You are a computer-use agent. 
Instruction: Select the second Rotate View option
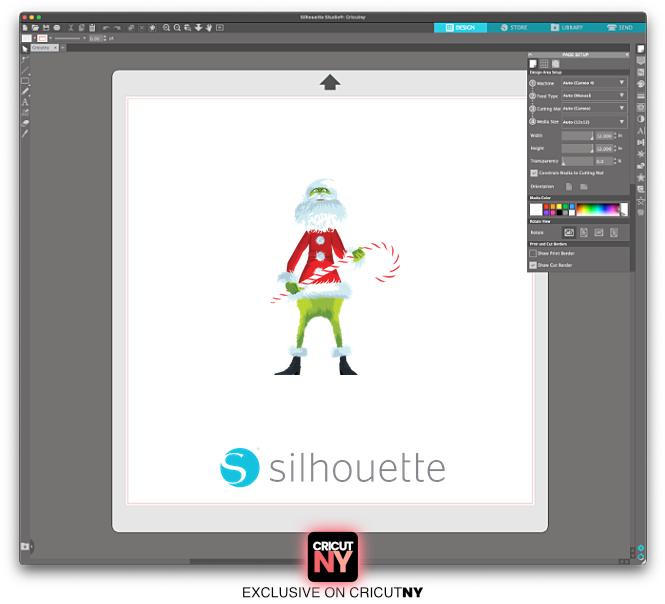click(584, 232)
